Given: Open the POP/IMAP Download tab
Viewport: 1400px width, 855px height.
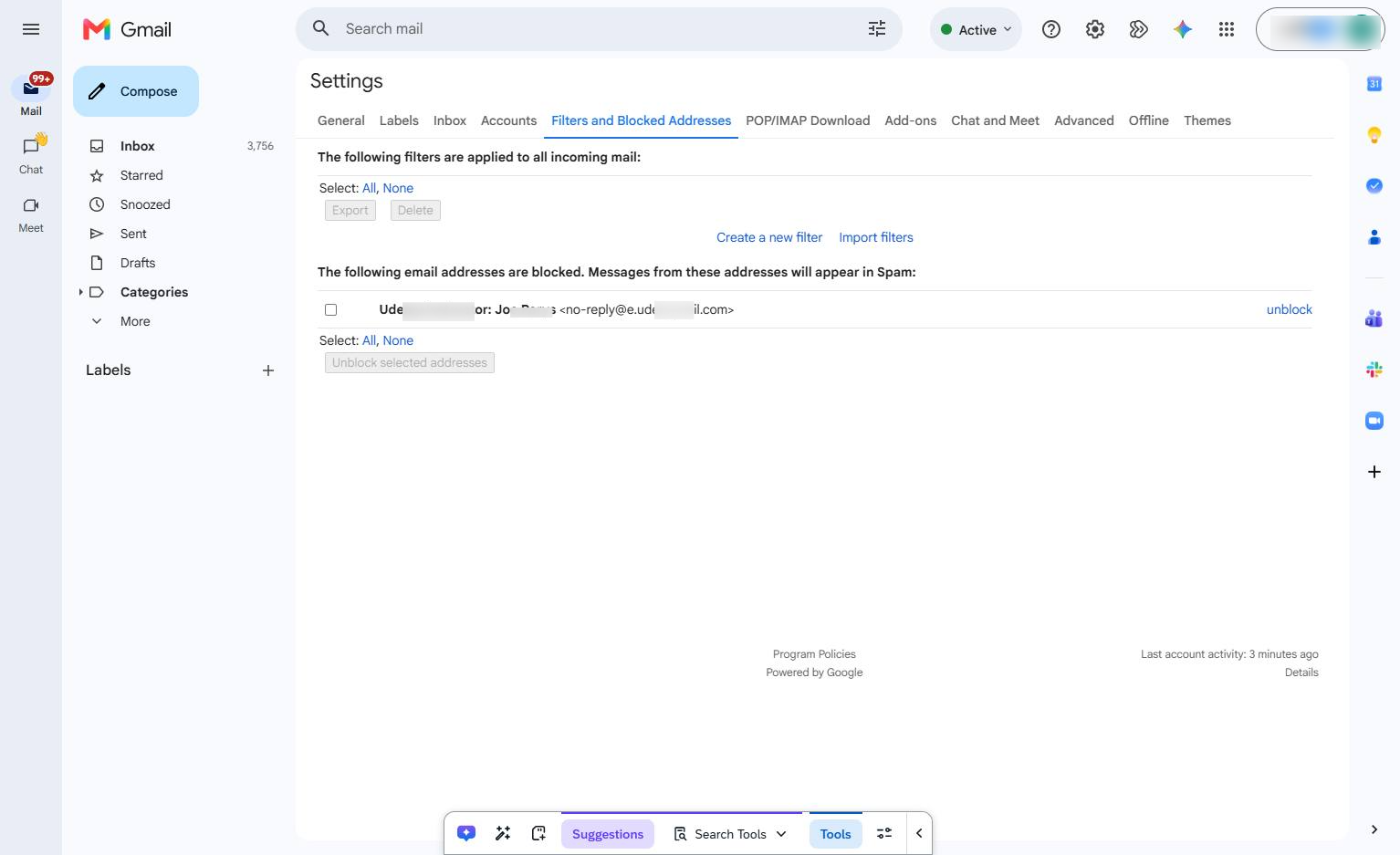Looking at the screenshot, I should pyautogui.click(x=808, y=120).
